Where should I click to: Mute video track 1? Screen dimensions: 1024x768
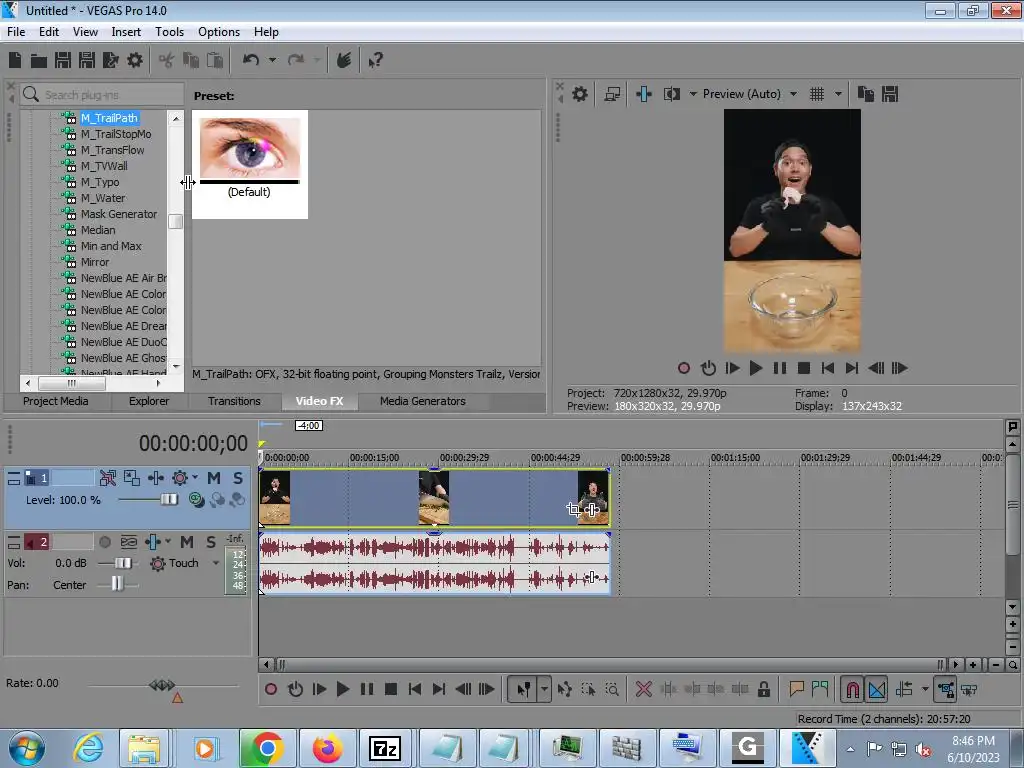coord(214,478)
